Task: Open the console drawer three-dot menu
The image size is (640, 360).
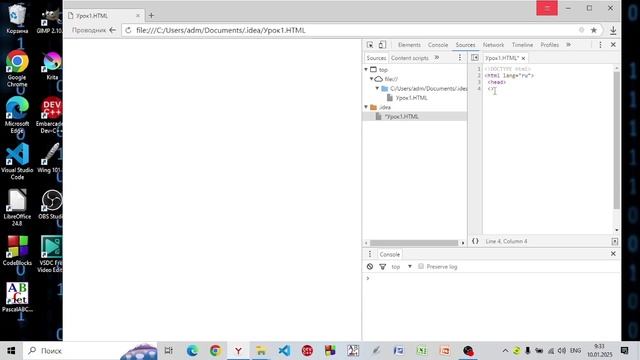Action: point(370,254)
